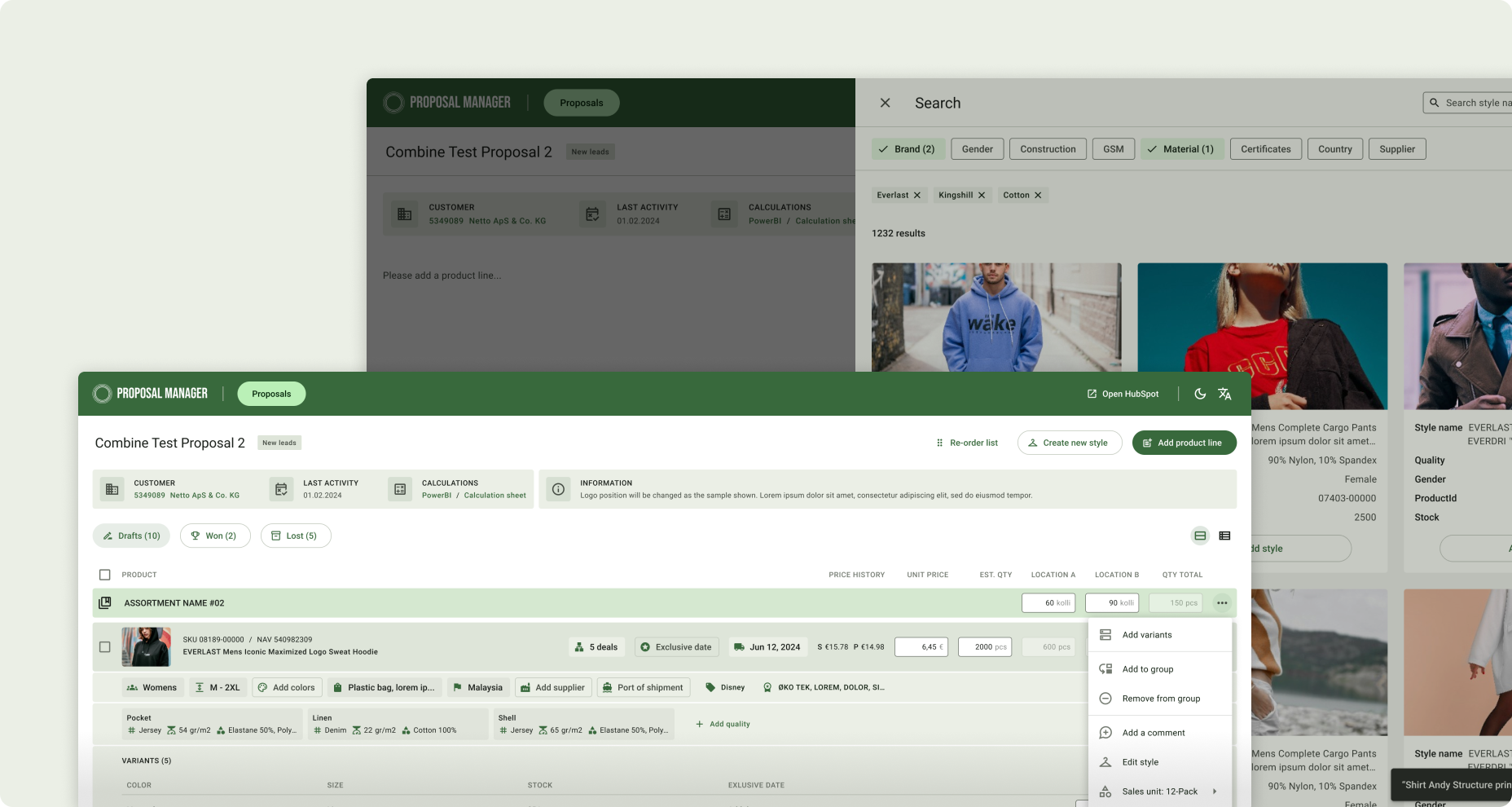The image size is (1512, 807).
Task: Click the assortment stack icon beside Assortment Name #02
Action: point(105,603)
